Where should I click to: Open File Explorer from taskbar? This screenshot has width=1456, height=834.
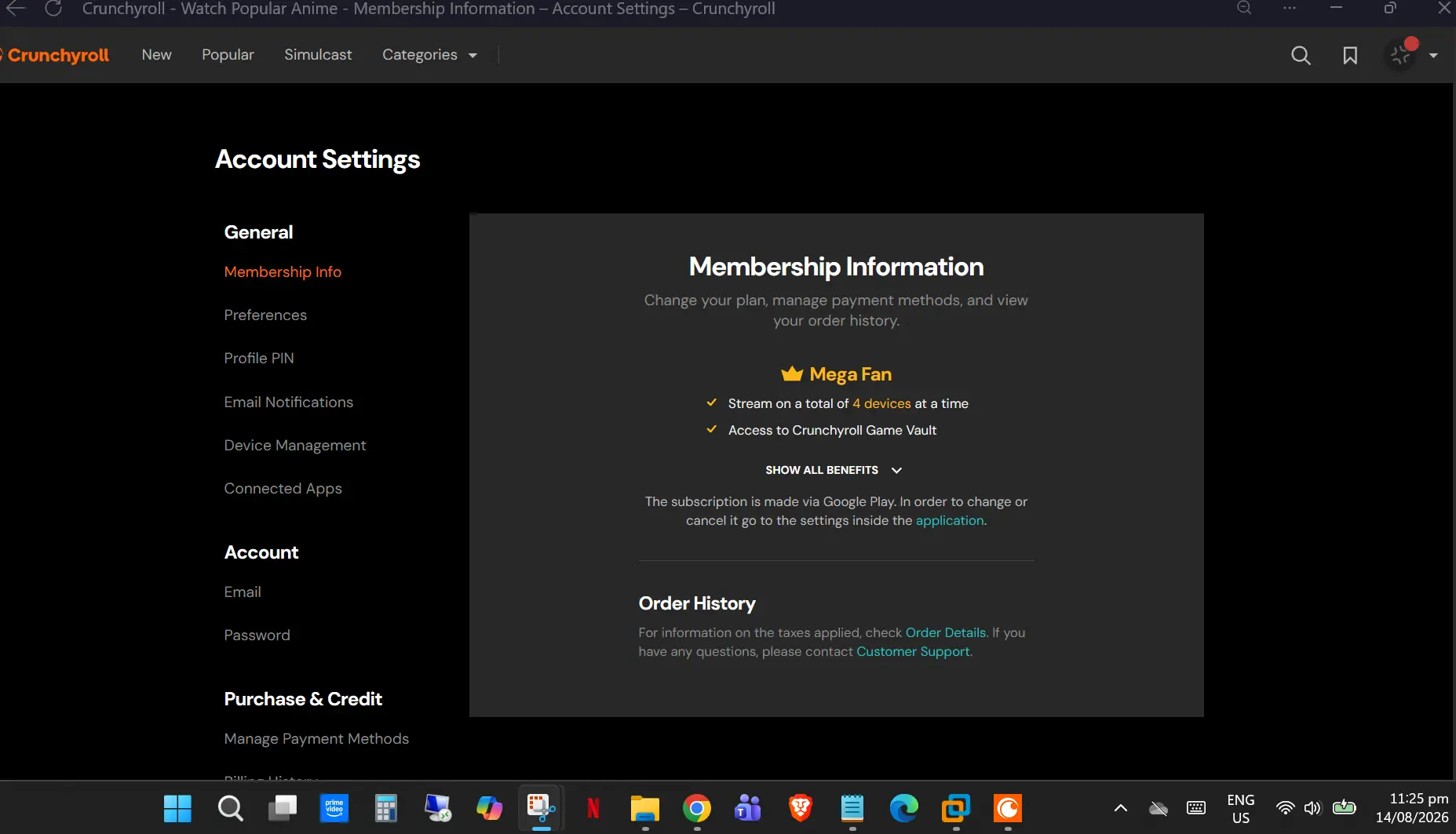pos(644,808)
